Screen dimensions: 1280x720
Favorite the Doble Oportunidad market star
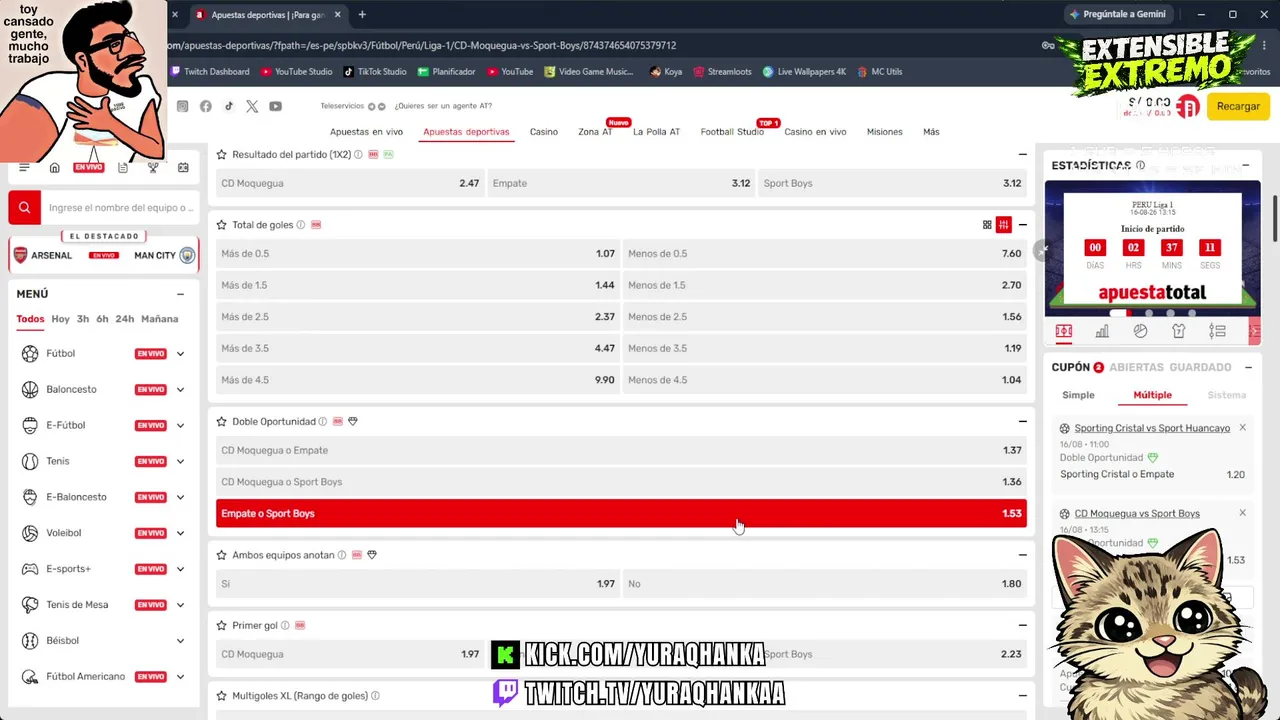tap(222, 422)
